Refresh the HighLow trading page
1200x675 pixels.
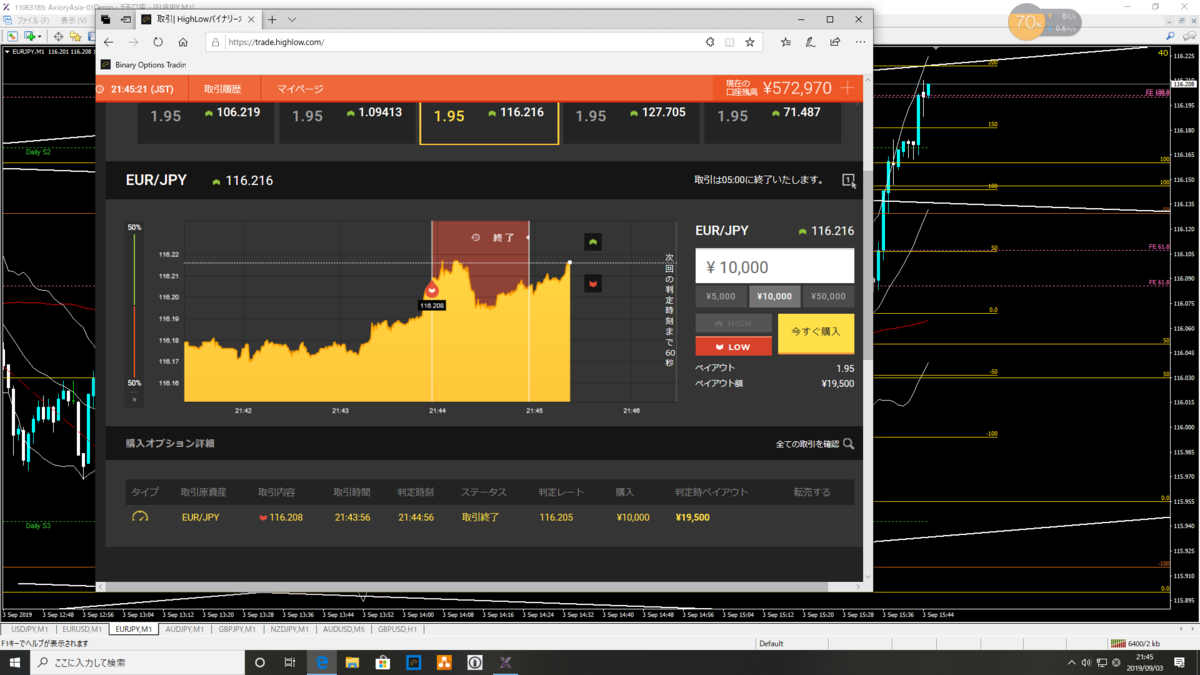coord(158,42)
